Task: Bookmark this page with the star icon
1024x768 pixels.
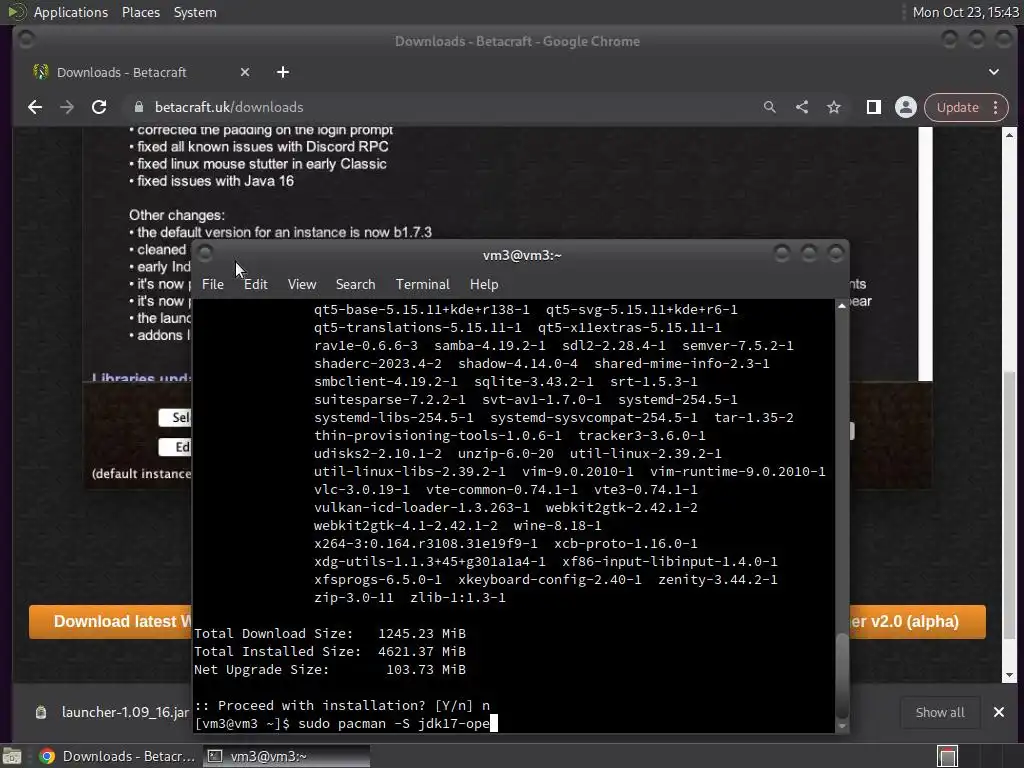Action: pyautogui.click(x=834, y=107)
